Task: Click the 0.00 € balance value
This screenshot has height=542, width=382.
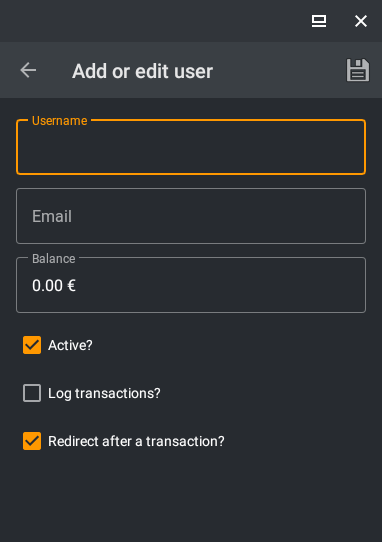Action: click(54, 286)
